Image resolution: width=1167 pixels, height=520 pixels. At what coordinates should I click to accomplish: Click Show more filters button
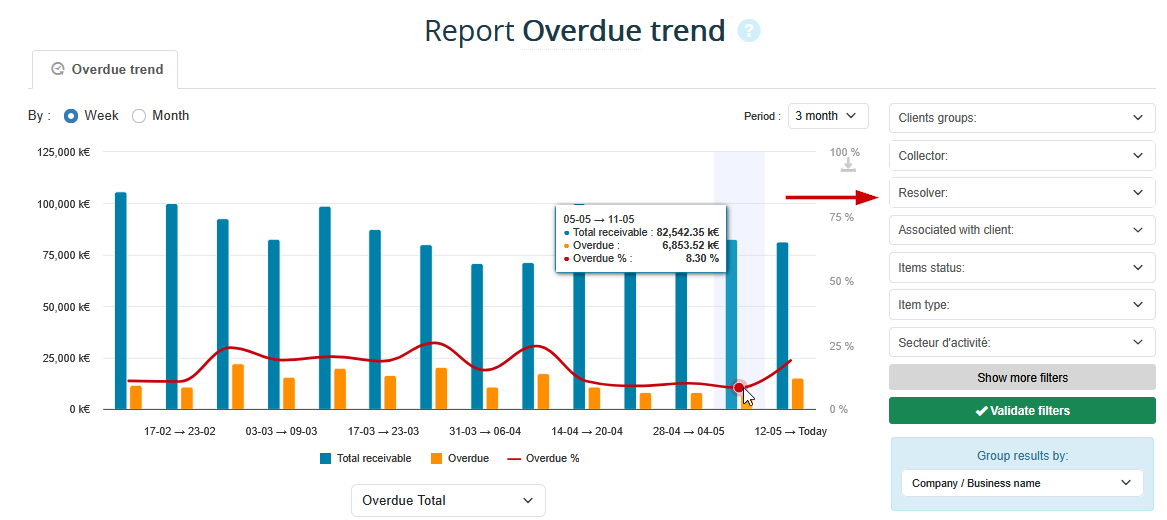(x=1021, y=378)
